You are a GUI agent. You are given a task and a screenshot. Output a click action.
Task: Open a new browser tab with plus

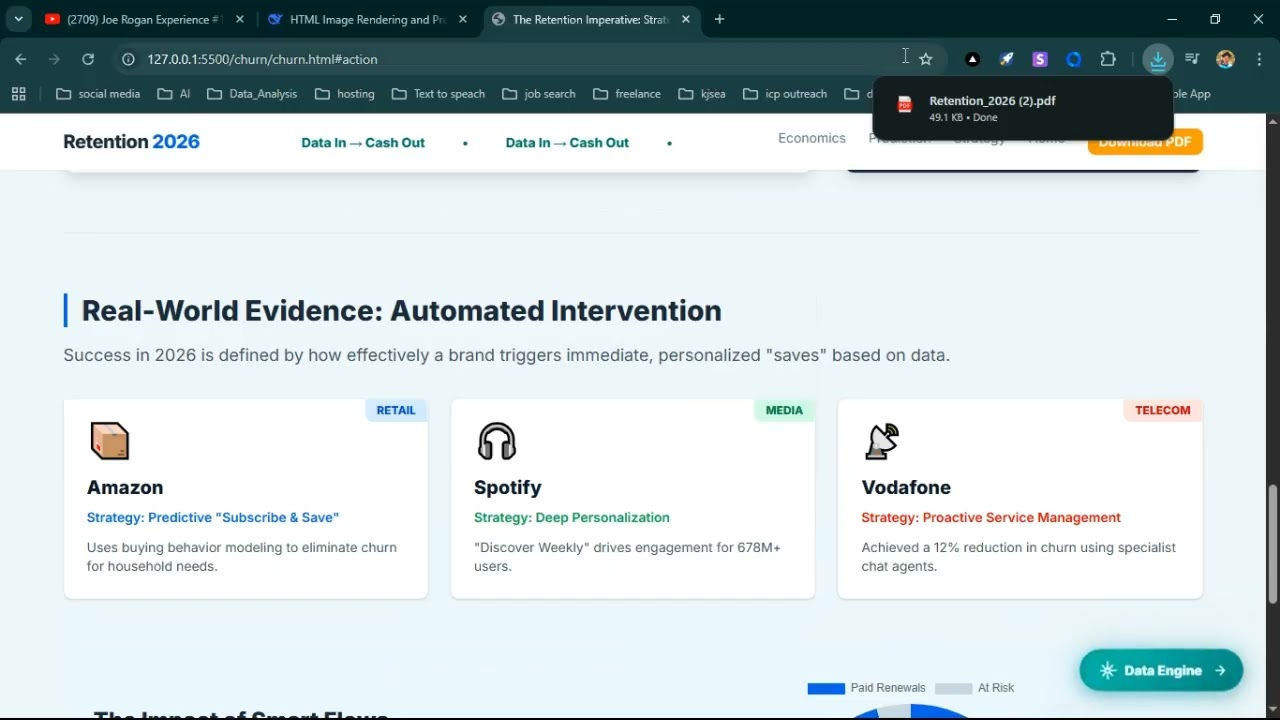click(719, 19)
